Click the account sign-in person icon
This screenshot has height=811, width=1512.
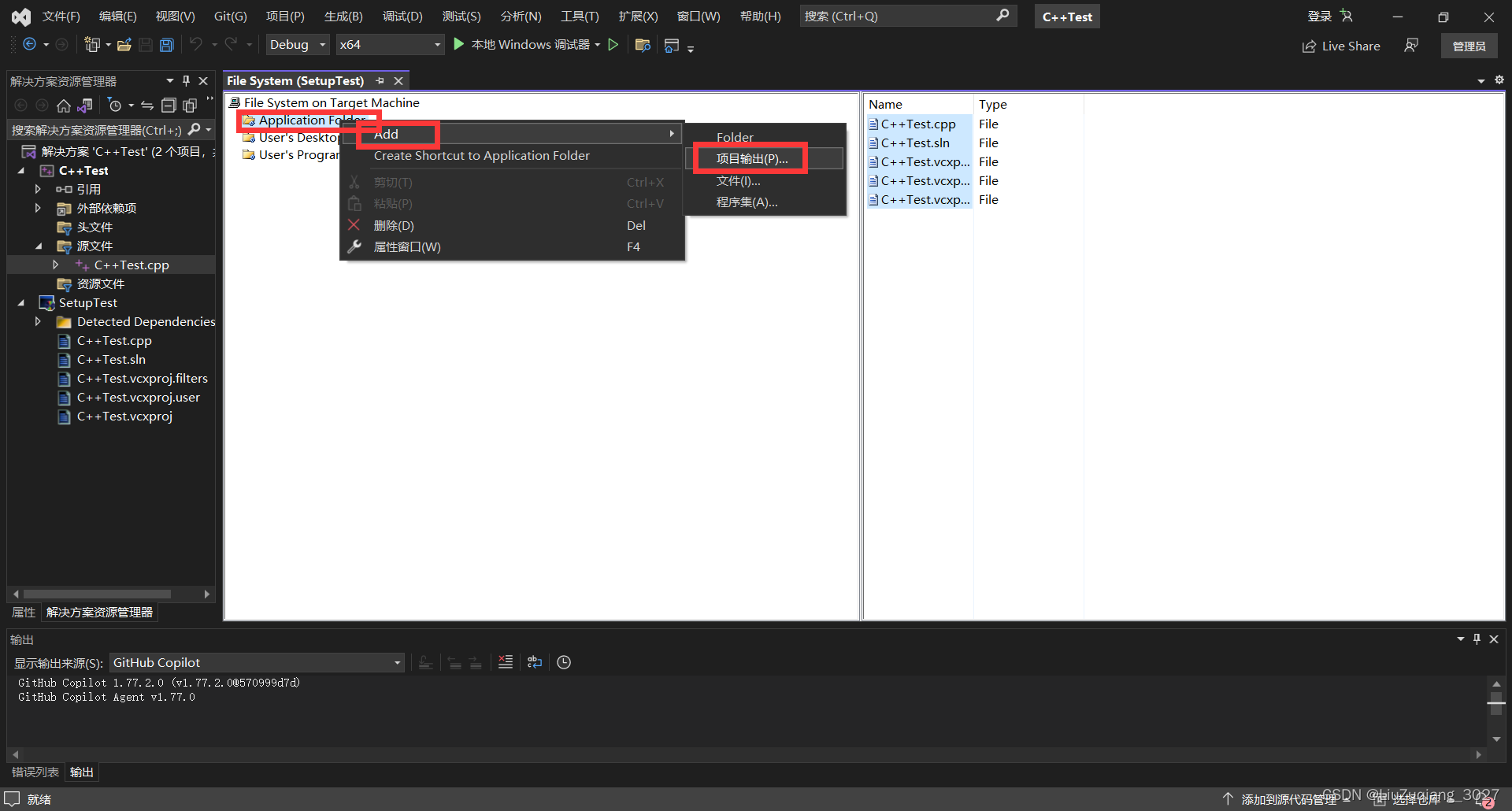tap(1347, 16)
